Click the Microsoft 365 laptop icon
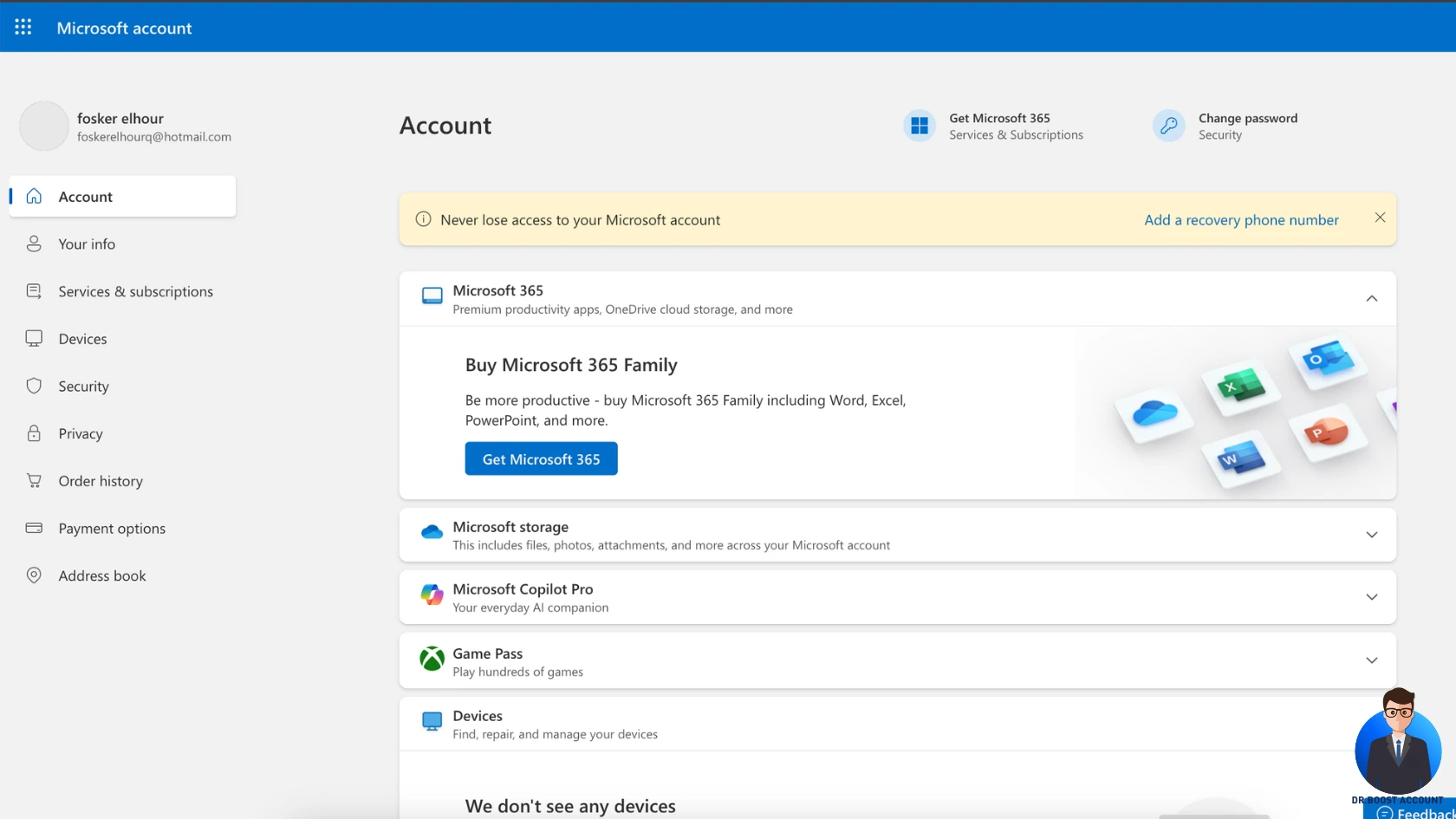 click(432, 296)
